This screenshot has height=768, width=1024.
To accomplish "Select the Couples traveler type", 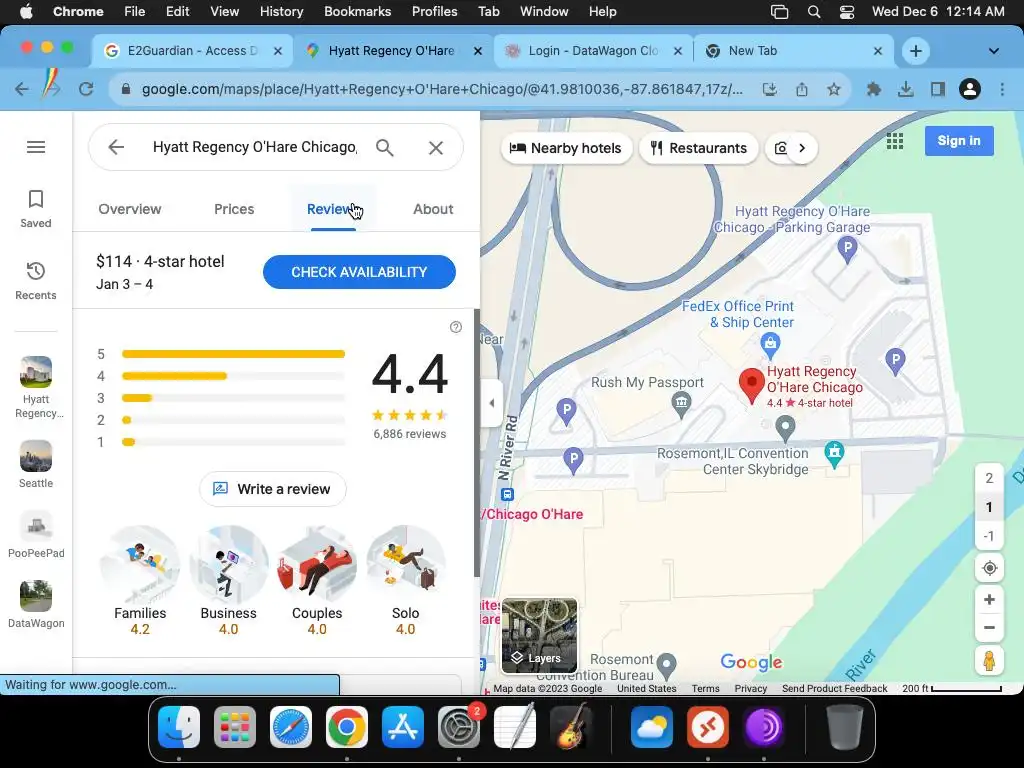I will pos(317,581).
